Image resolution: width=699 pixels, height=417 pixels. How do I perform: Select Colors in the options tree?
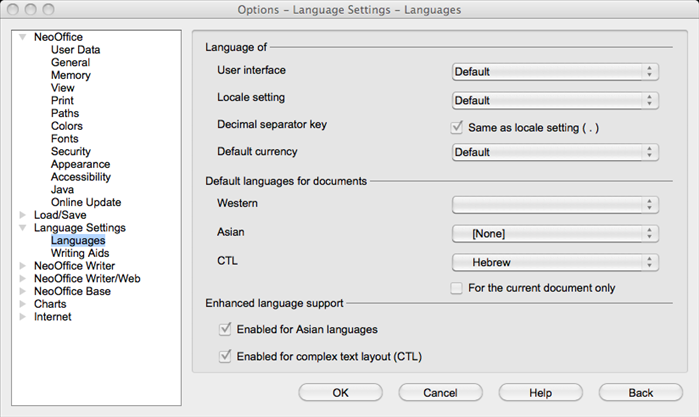(67, 126)
